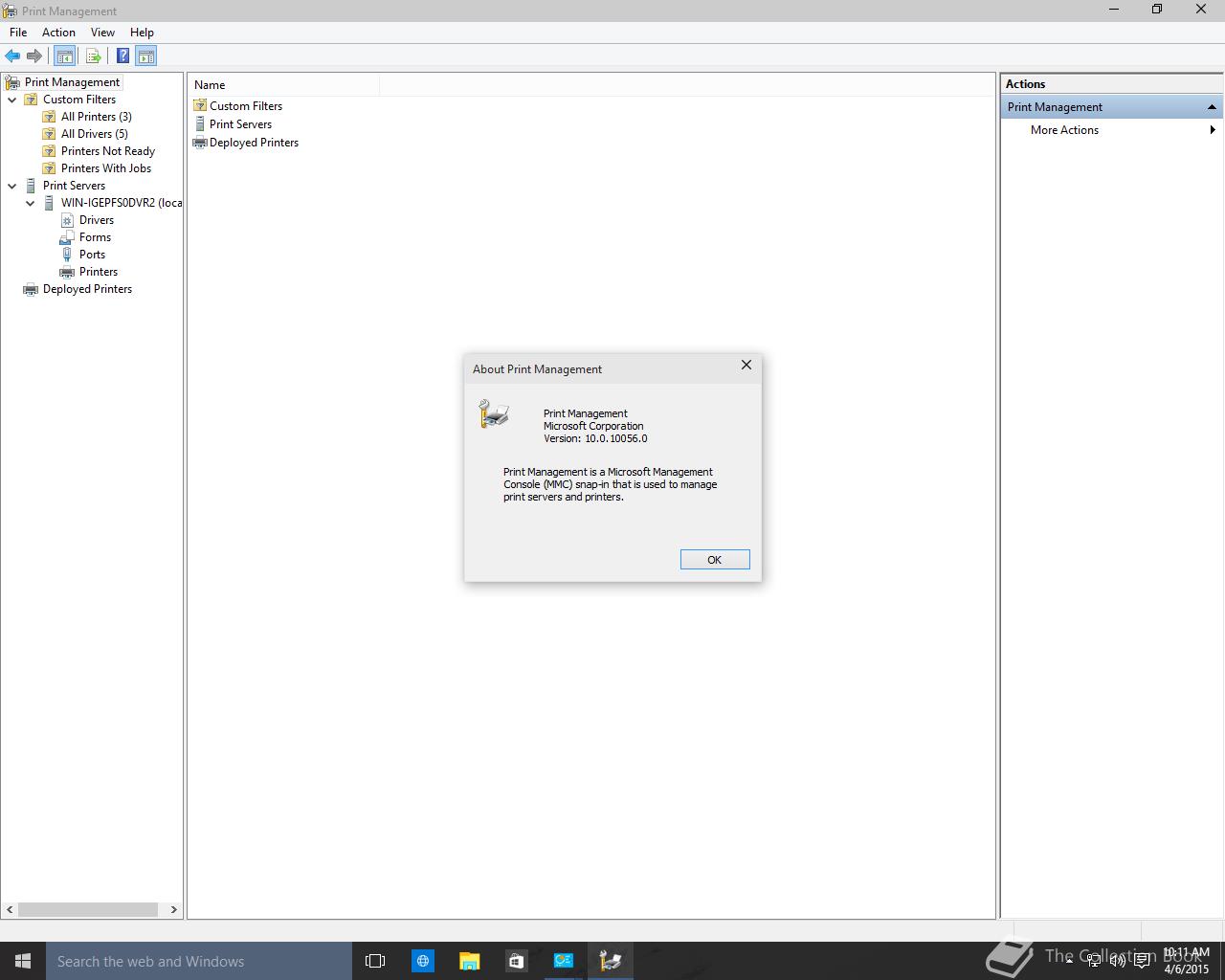Image resolution: width=1225 pixels, height=980 pixels.
Task: Click the Print Servers label in tree
Action: point(74,186)
